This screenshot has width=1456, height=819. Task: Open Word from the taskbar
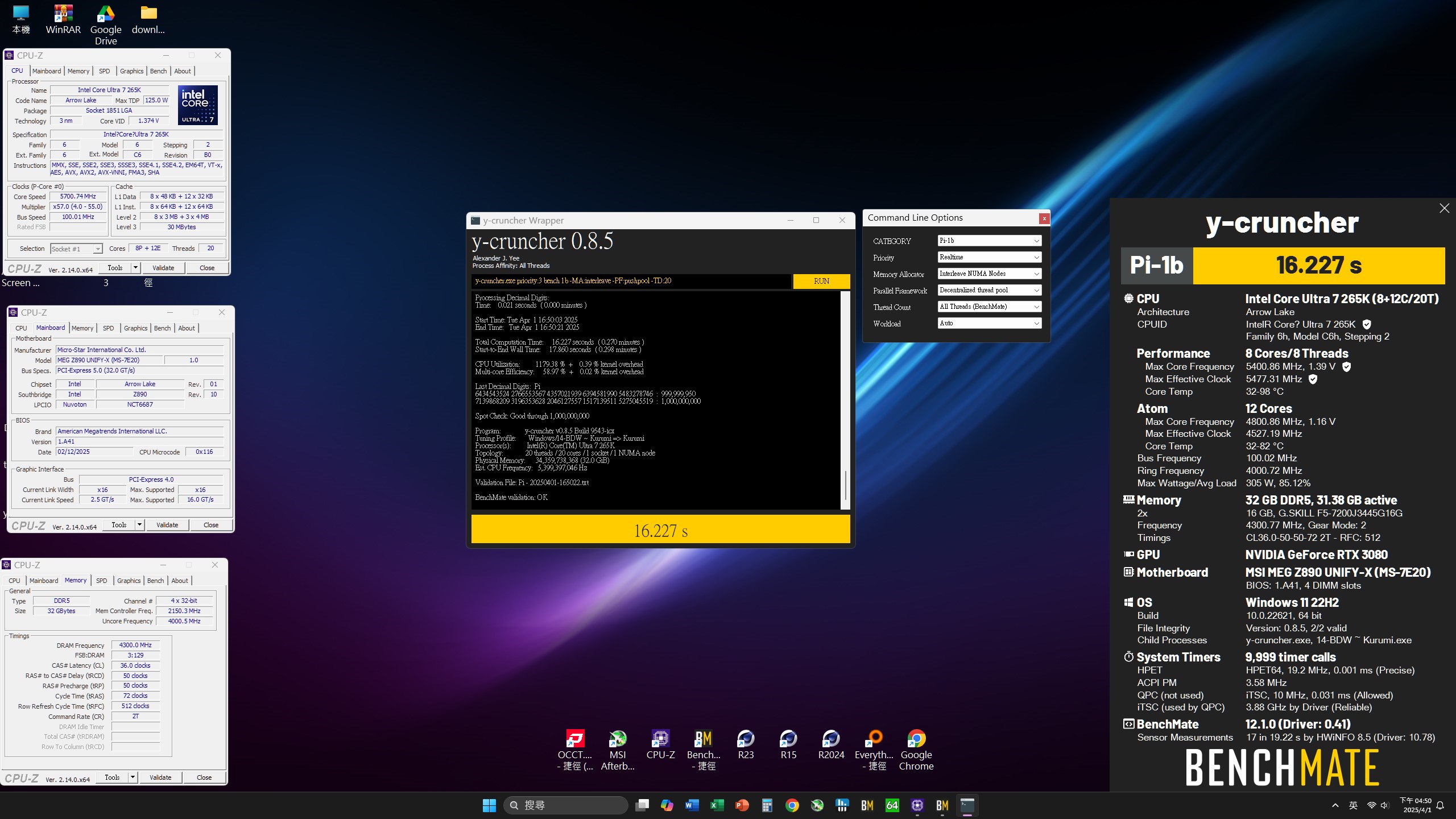[x=692, y=805]
